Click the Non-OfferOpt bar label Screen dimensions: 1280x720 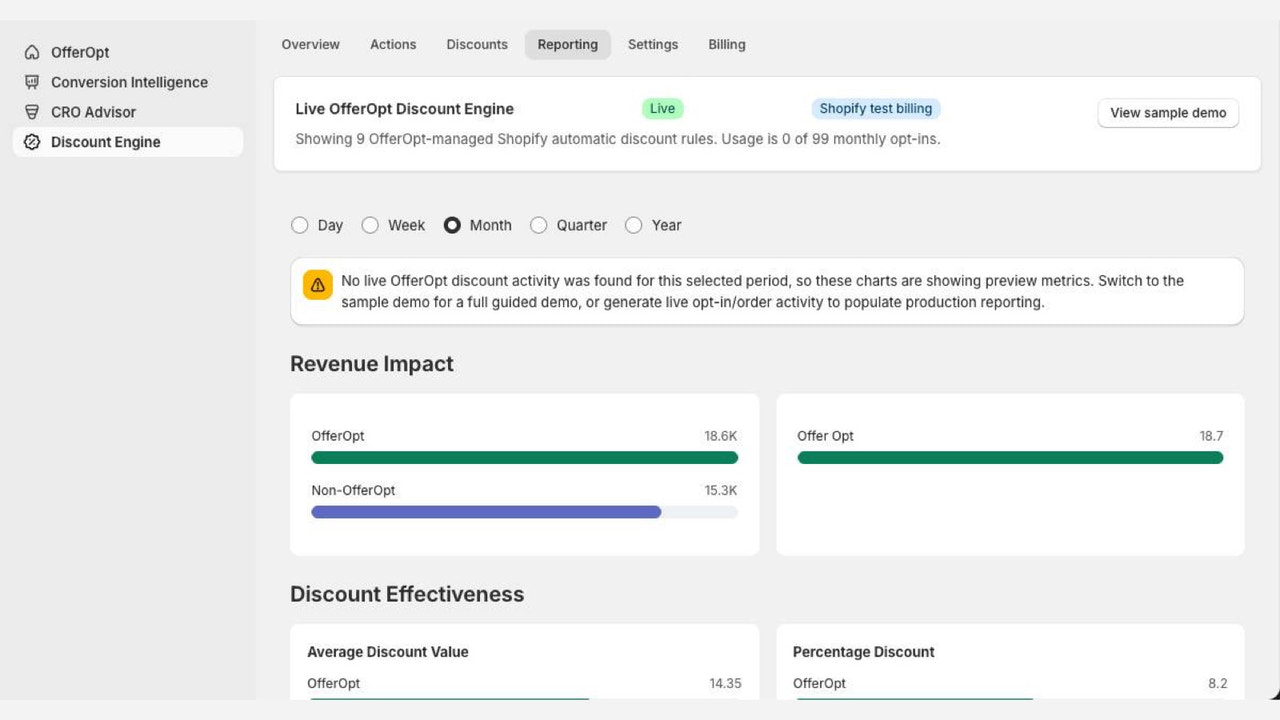353,490
